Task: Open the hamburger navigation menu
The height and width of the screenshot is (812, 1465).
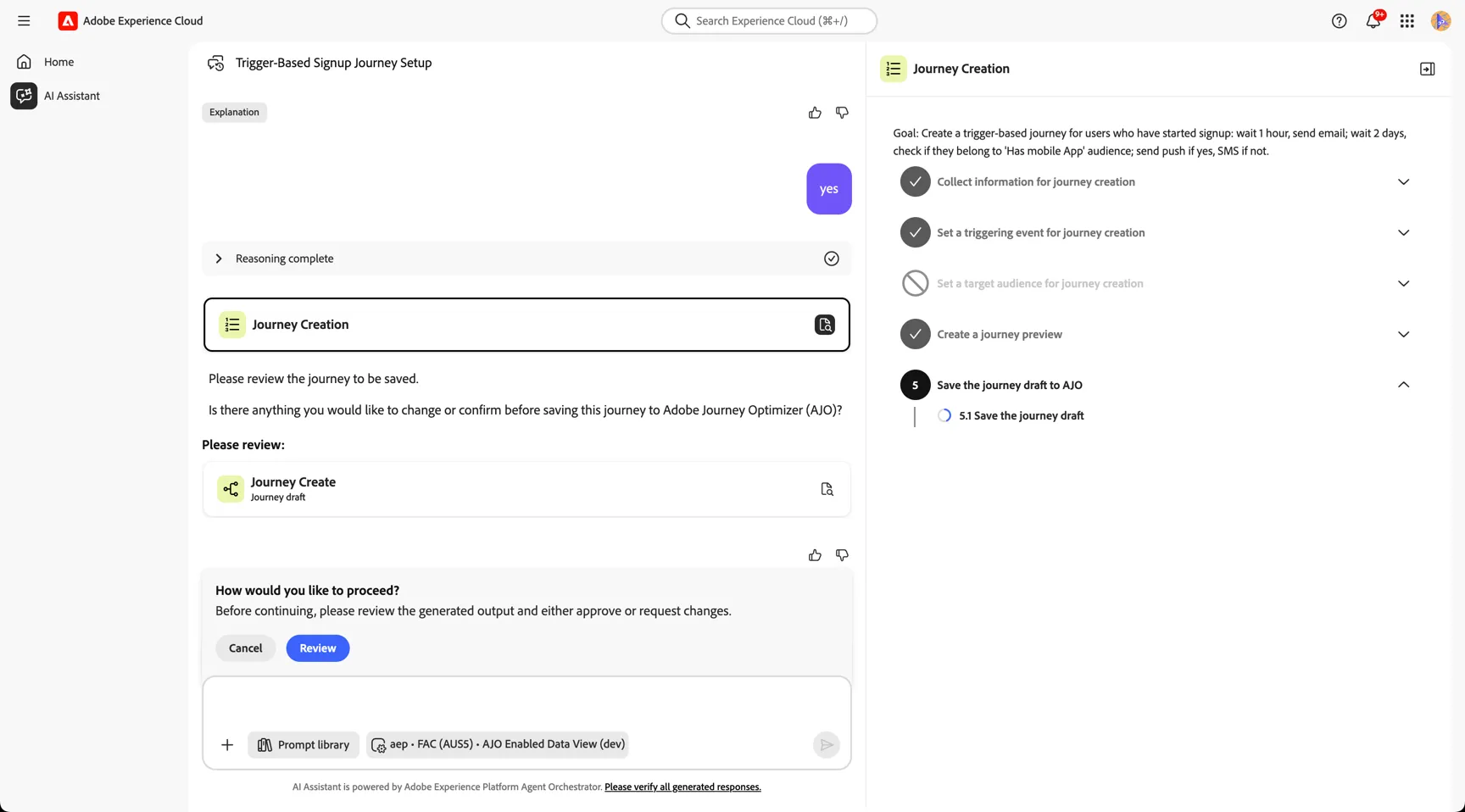Action: [24, 20]
